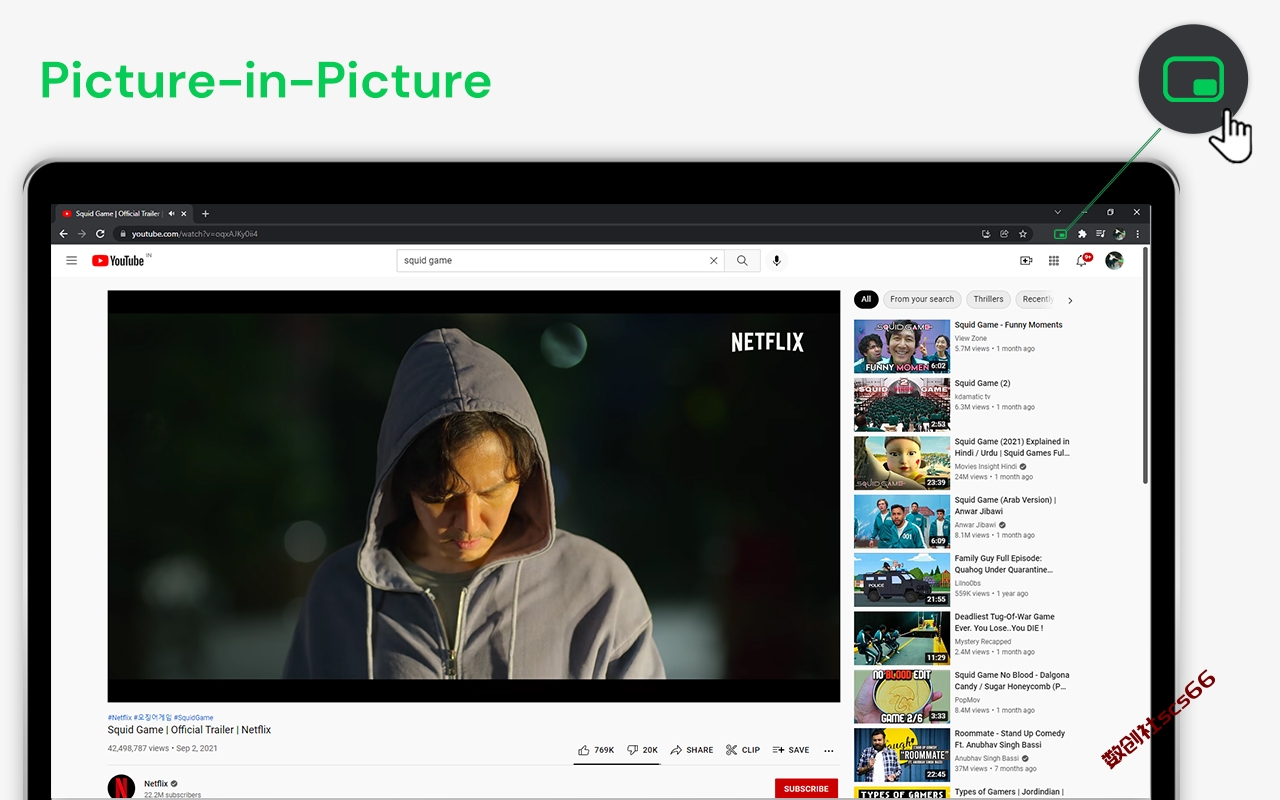Click the #Netflix hashtag link

coord(119,717)
